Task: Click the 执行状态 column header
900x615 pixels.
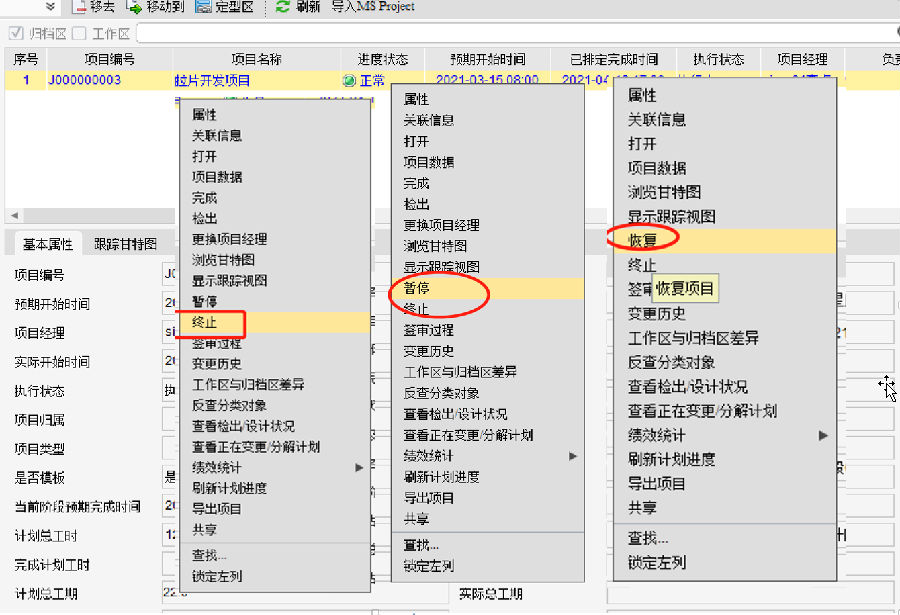Action: [x=719, y=59]
